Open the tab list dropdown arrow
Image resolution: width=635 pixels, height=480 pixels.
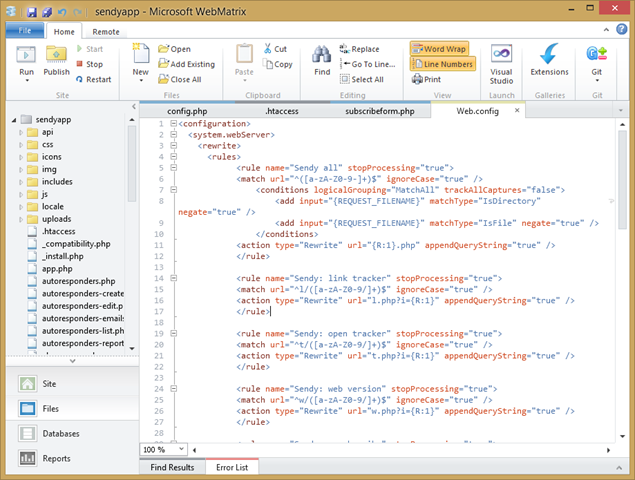click(x=620, y=111)
